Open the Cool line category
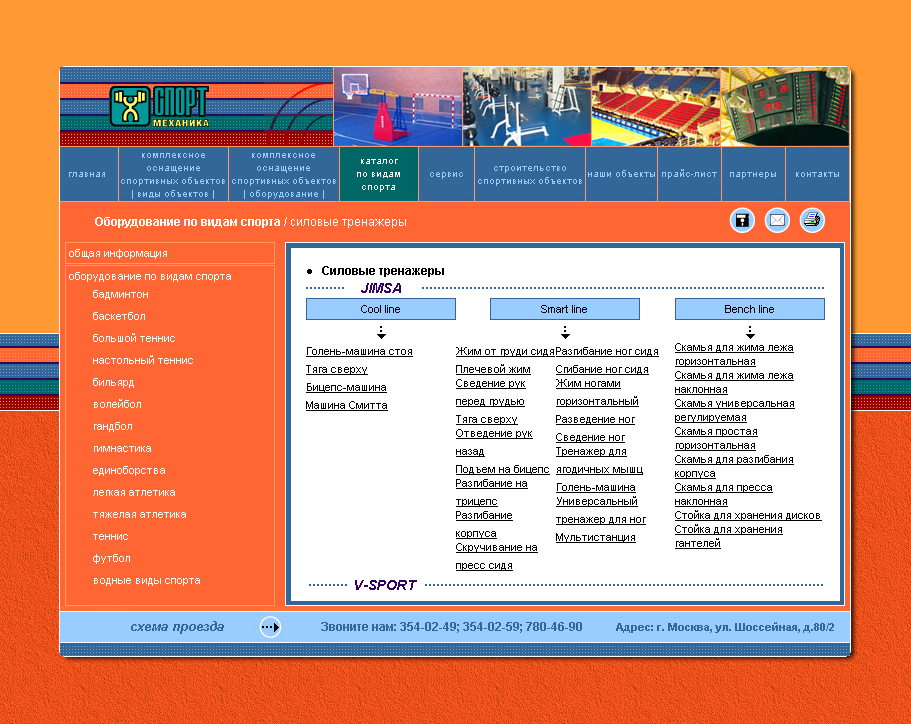The image size is (911, 724). (380, 309)
